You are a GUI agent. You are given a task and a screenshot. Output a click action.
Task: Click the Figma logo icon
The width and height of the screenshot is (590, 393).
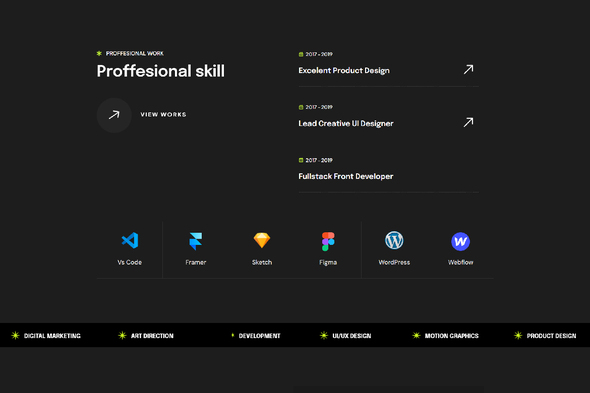pos(328,241)
